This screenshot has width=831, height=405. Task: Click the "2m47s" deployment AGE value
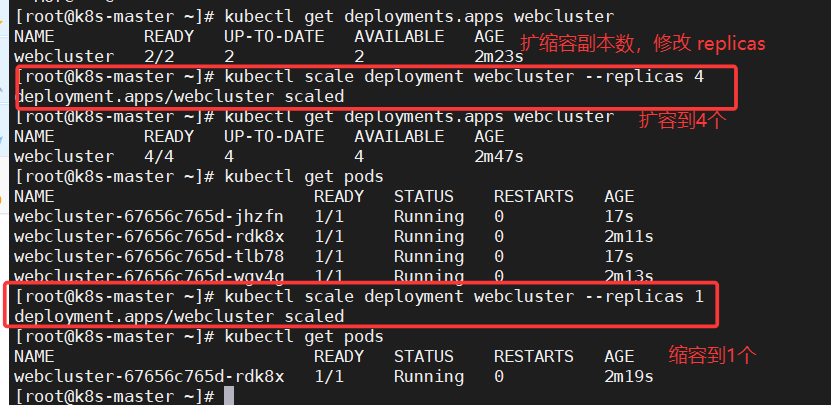[499, 156]
